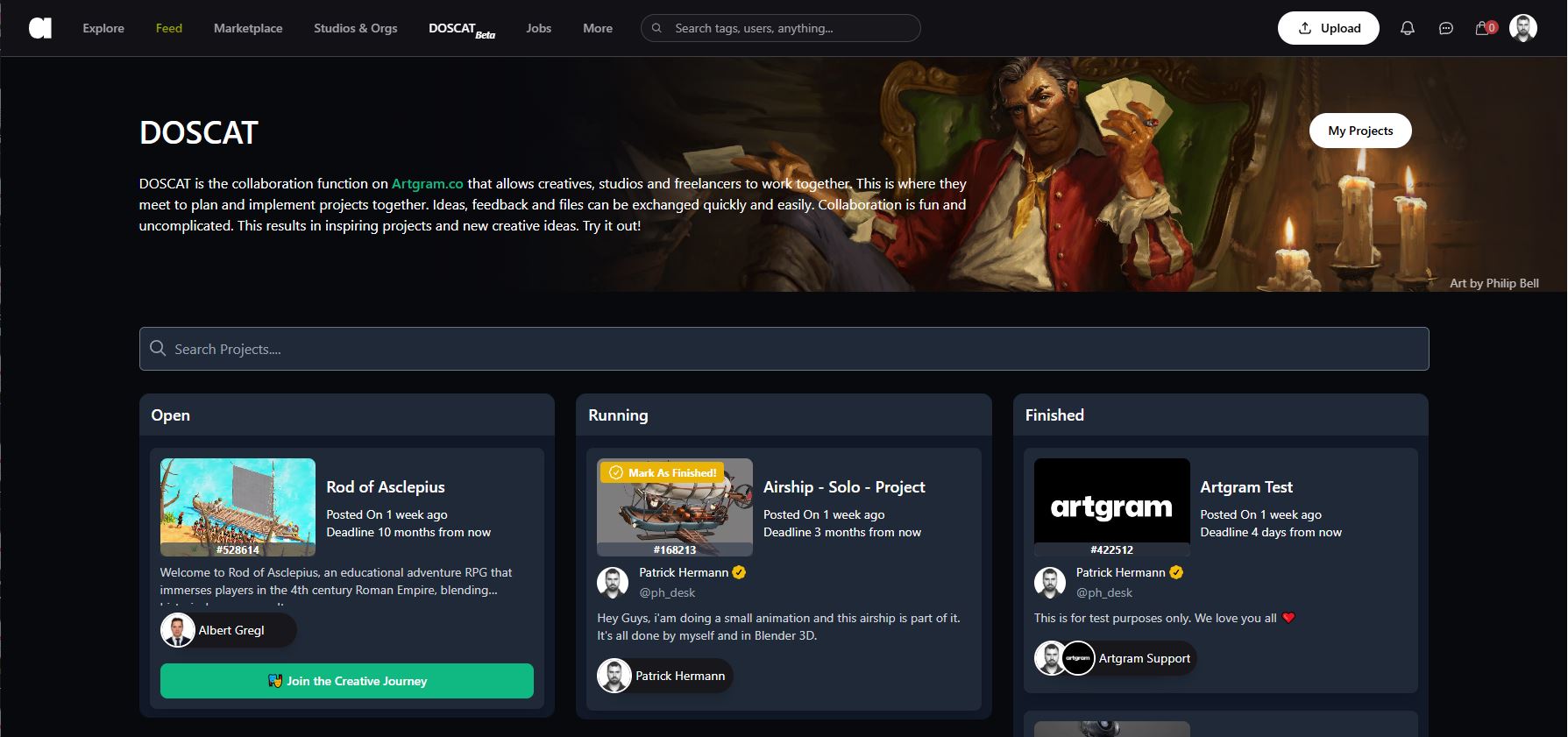
Task: Follow the Artgram.co link
Action: point(427,183)
